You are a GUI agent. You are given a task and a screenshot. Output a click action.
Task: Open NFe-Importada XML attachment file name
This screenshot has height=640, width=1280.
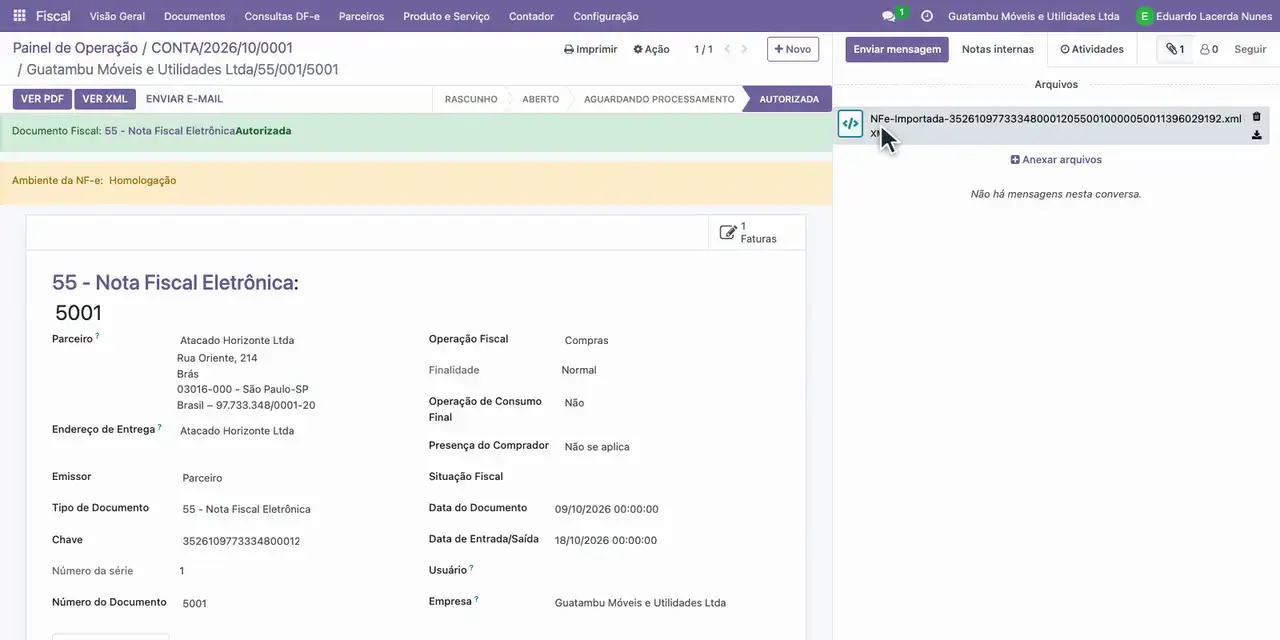1055,119
